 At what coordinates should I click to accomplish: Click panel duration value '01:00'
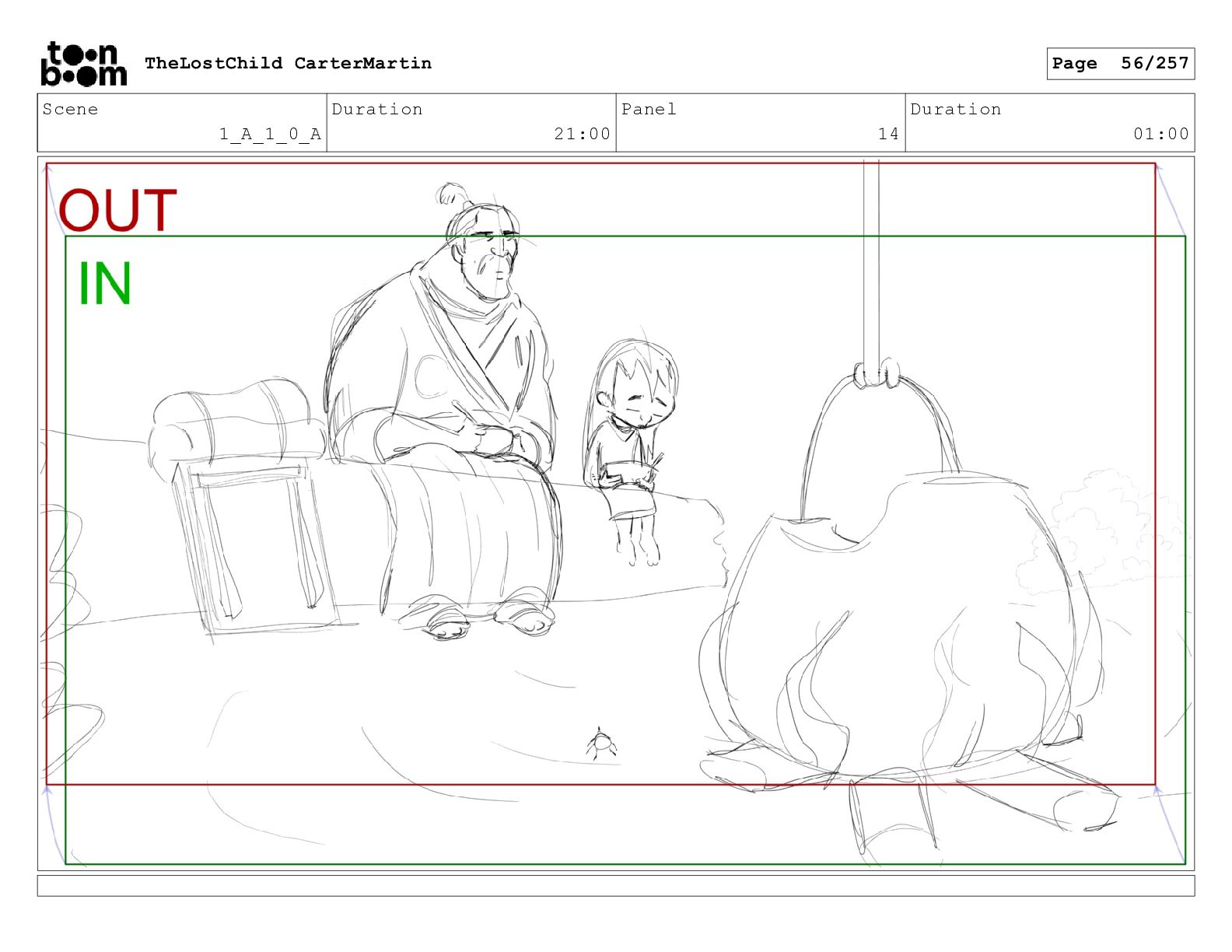coord(1160,134)
